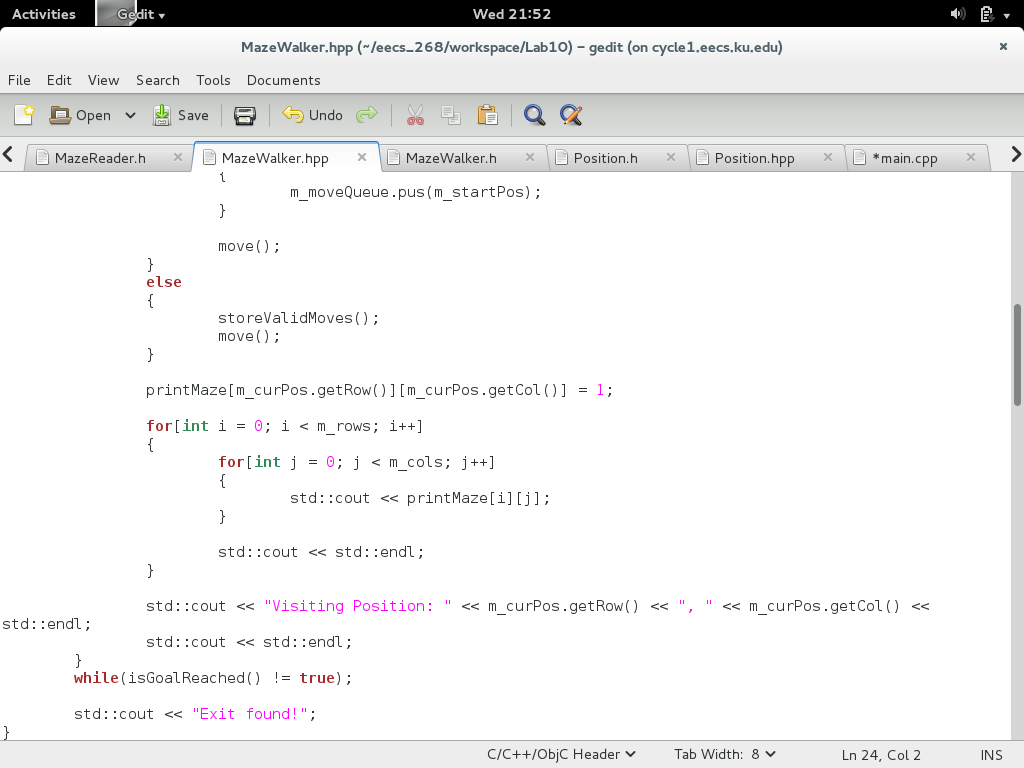Viewport: 1024px width, 768px height.
Task: Open the File menu
Action: click(x=19, y=80)
